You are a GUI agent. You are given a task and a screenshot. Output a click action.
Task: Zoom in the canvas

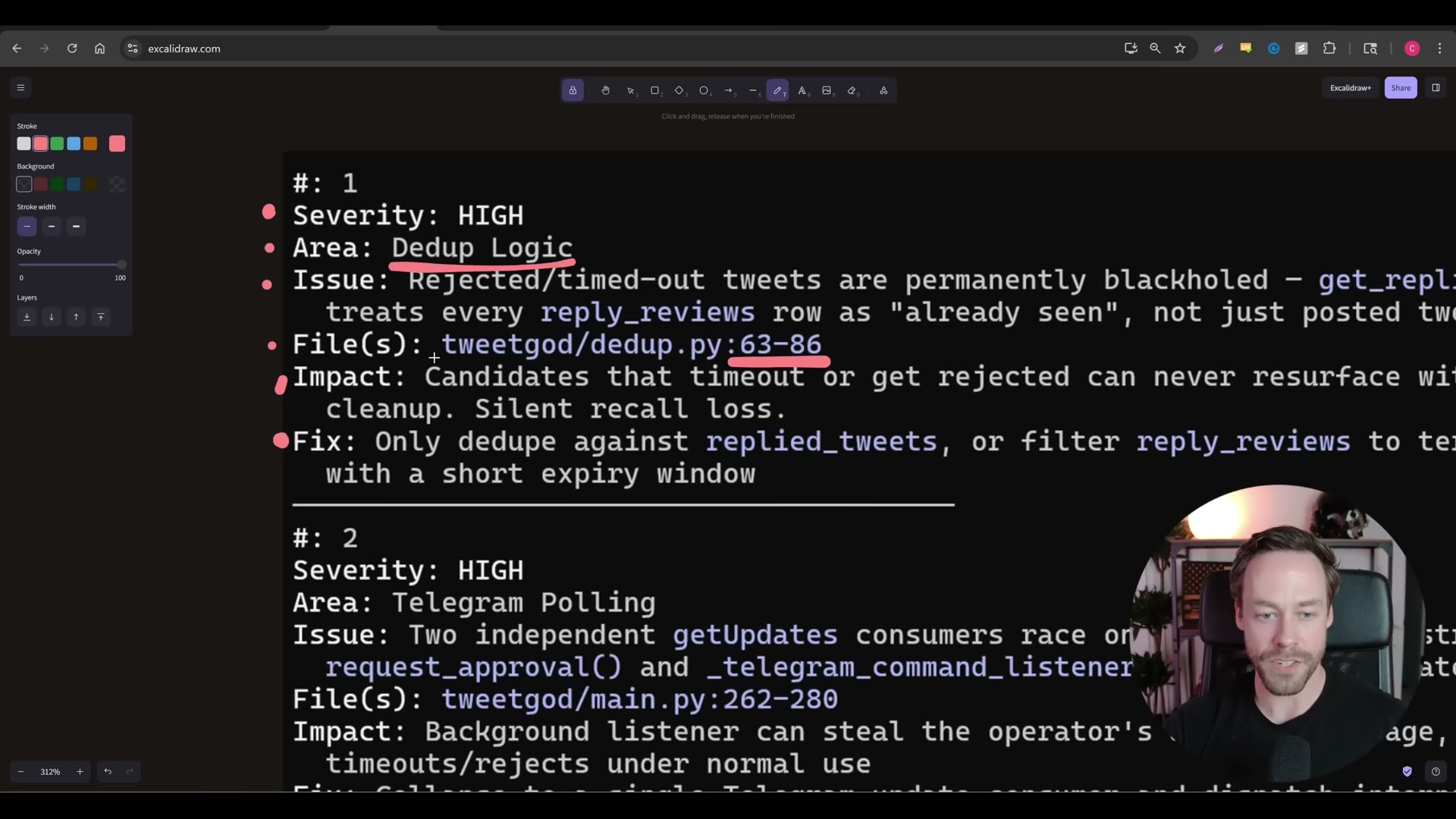coord(80,771)
